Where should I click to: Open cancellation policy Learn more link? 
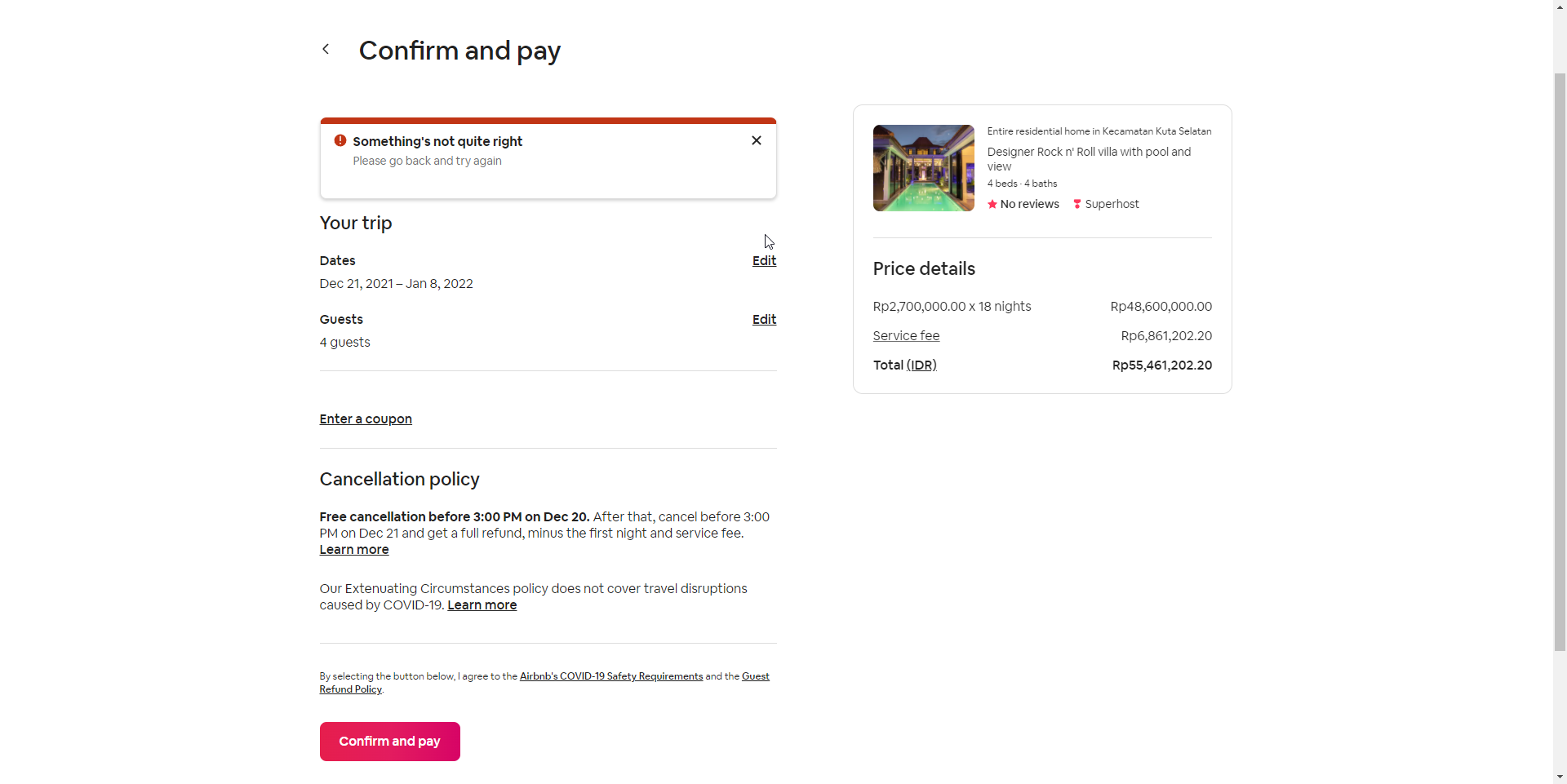click(354, 549)
